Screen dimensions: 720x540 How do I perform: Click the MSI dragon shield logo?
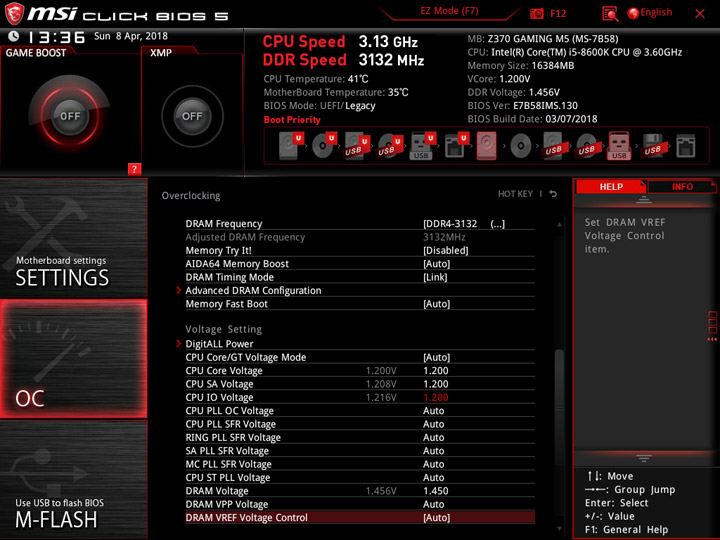[x=14, y=13]
